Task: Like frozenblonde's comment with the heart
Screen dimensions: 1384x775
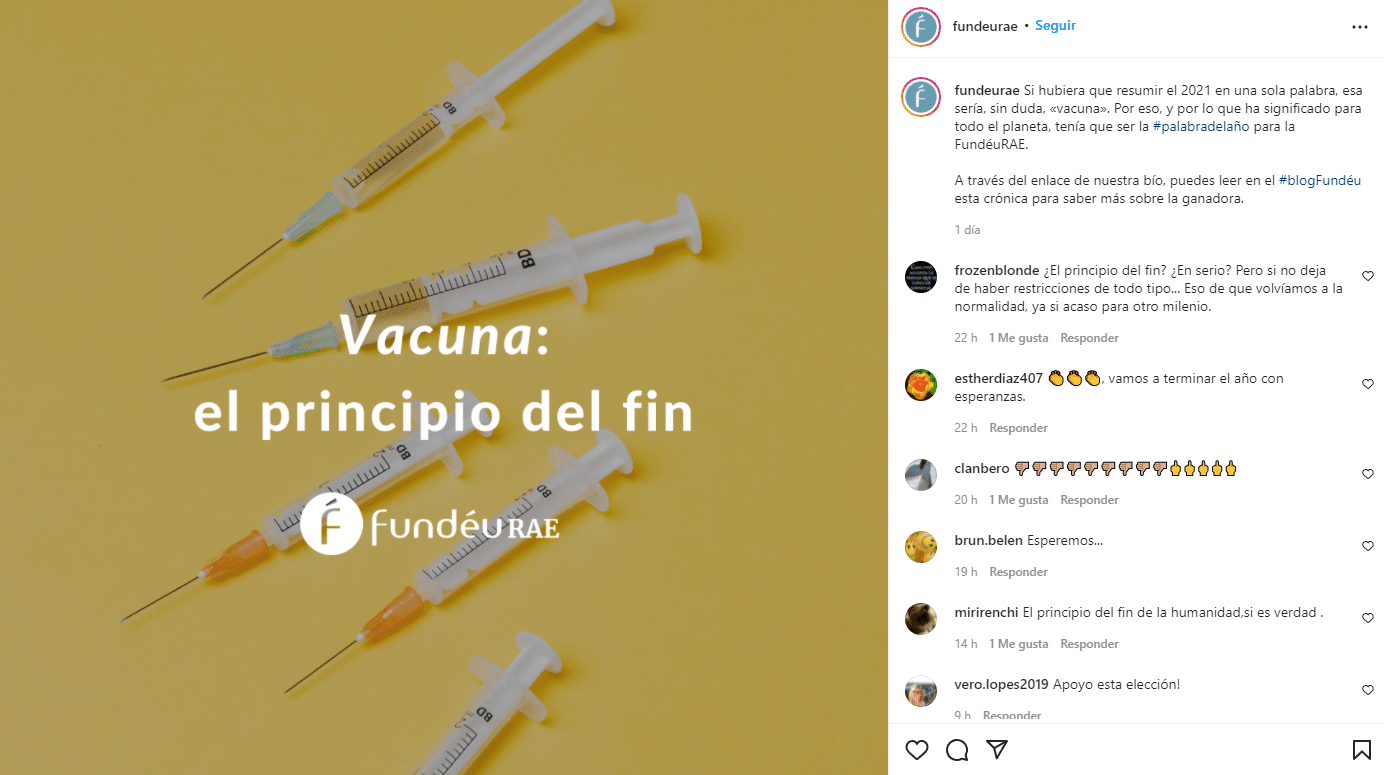Action: click(1368, 276)
